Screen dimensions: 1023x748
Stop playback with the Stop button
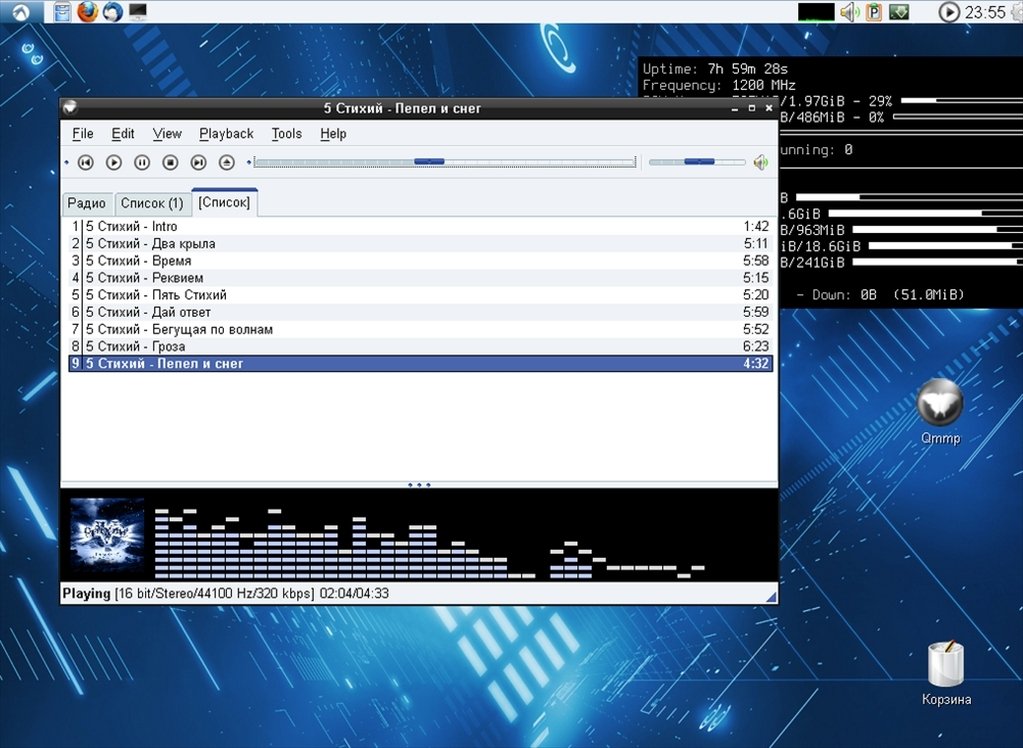click(x=170, y=163)
